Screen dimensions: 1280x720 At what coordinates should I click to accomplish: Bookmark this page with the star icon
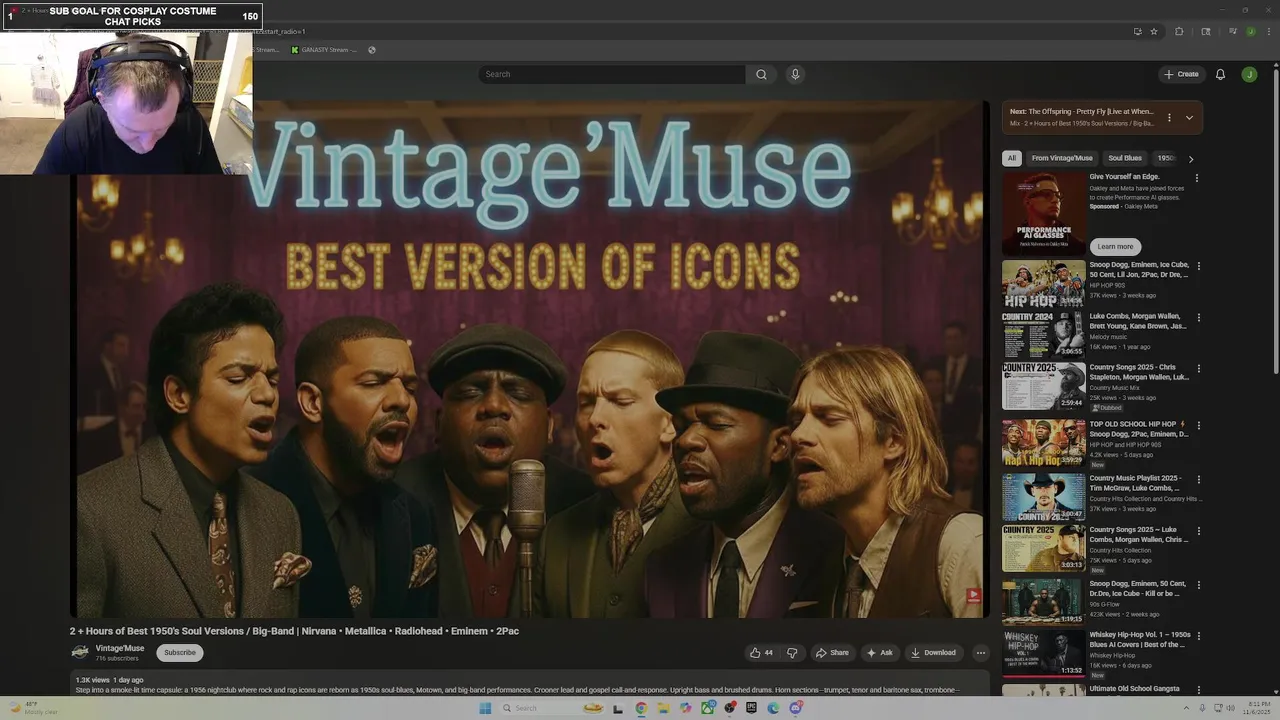tap(1154, 31)
